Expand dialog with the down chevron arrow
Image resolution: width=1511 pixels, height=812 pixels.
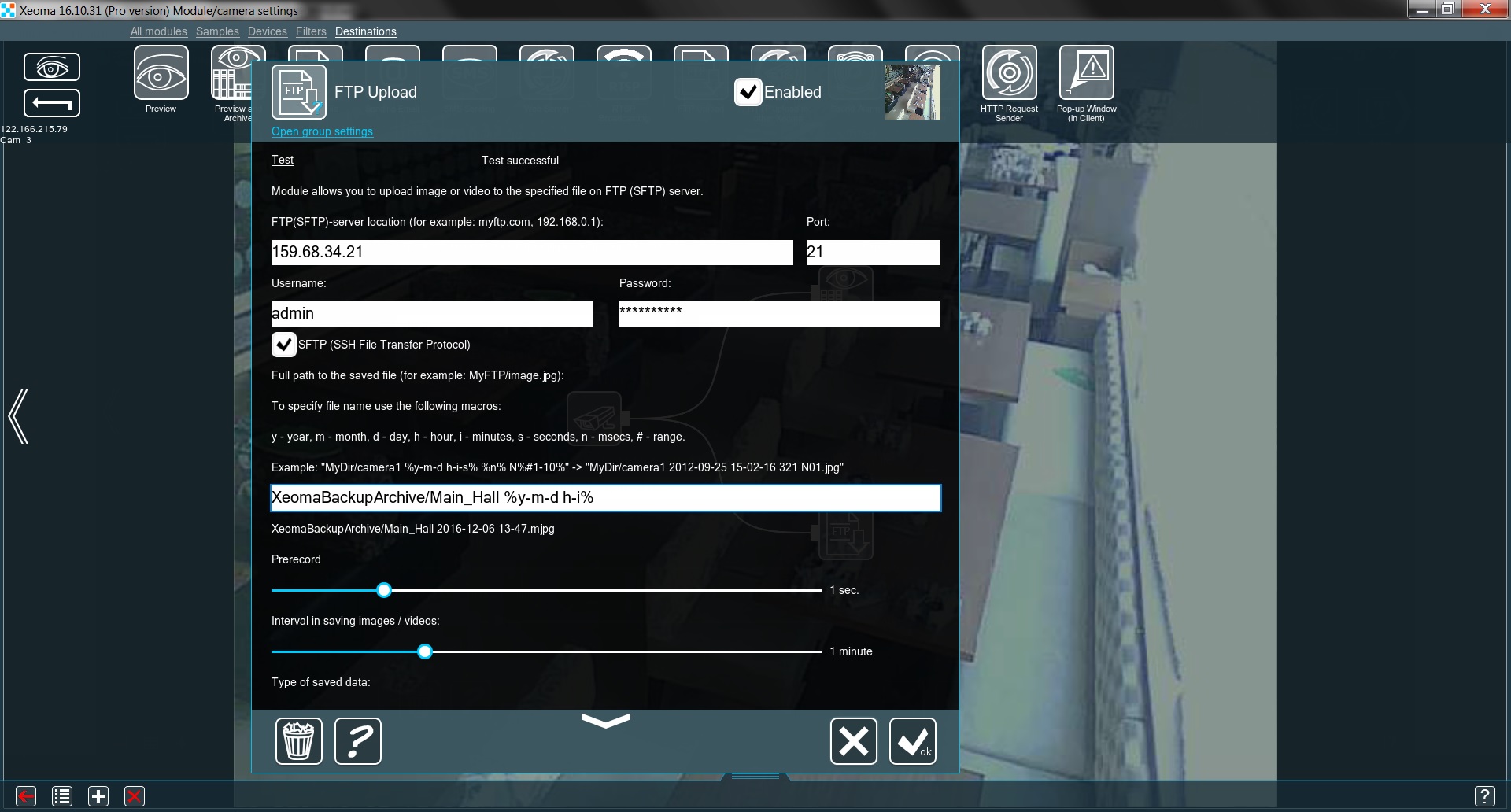point(605,720)
